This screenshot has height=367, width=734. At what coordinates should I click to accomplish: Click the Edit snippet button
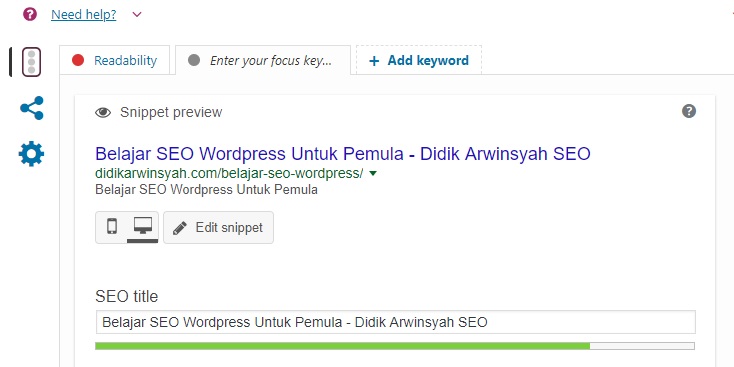[x=219, y=228]
